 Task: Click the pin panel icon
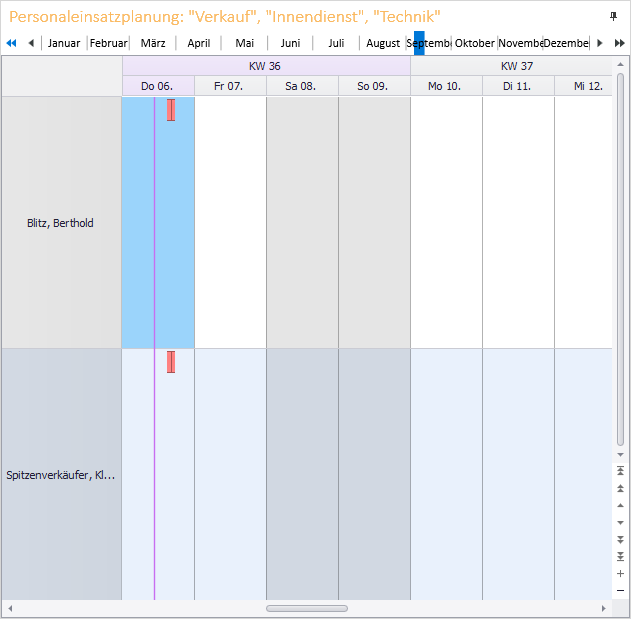tap(613, 17)
